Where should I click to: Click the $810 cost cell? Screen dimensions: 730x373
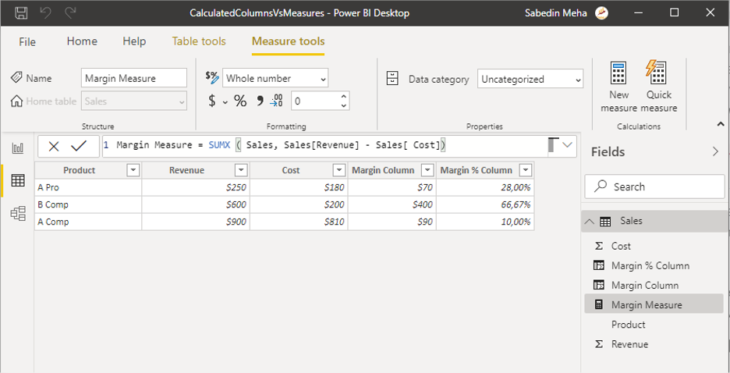pos(299,222)
